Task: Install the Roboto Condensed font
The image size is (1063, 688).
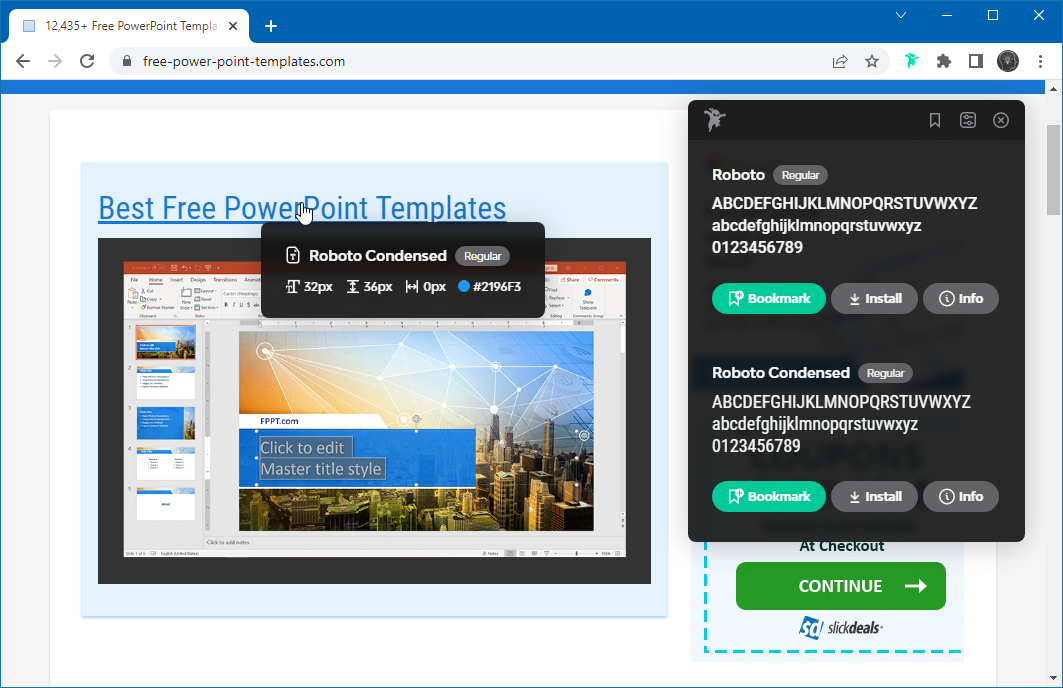Action: click(874, 496)
